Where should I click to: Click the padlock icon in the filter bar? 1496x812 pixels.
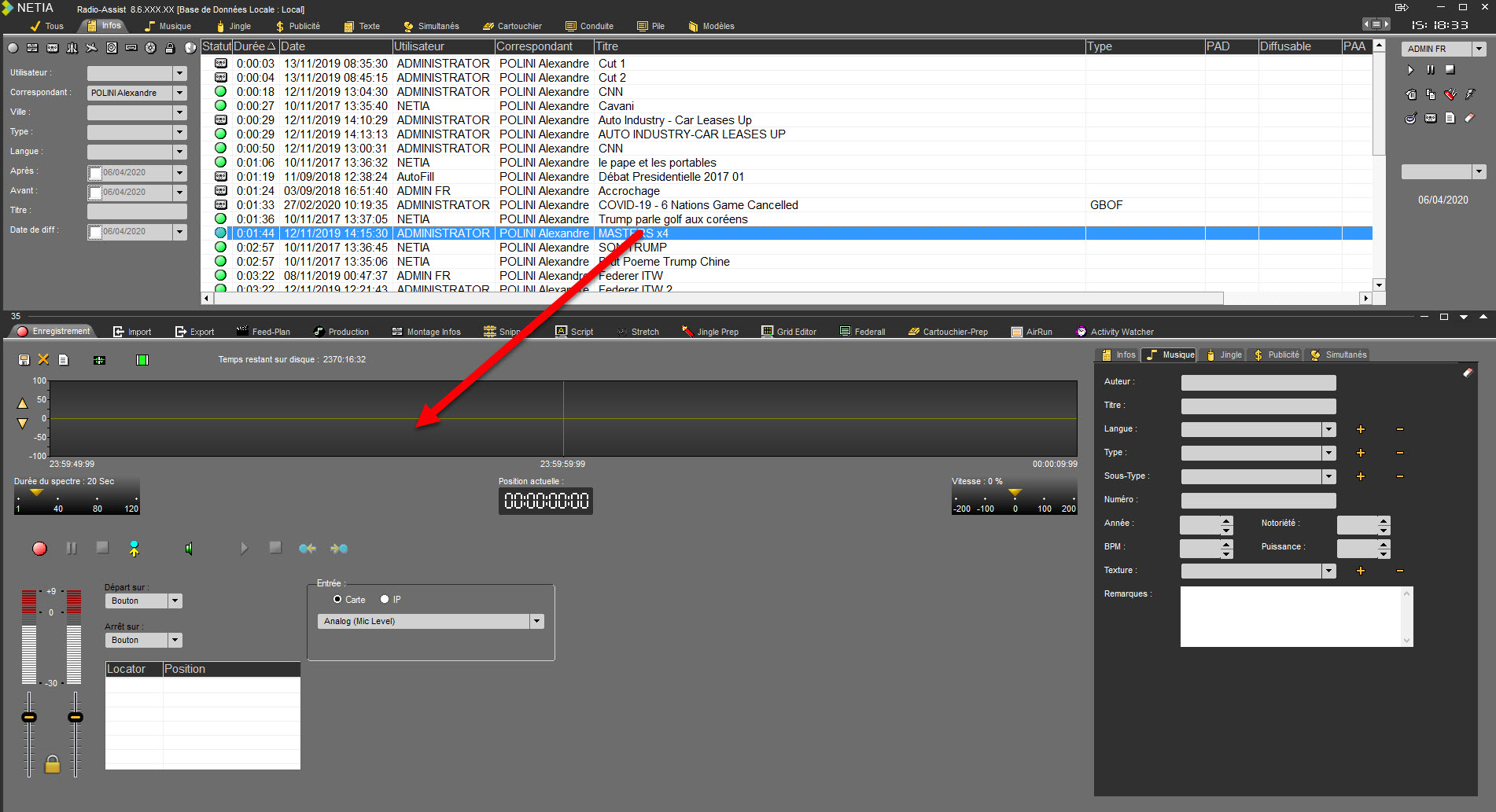coord(170,48)
